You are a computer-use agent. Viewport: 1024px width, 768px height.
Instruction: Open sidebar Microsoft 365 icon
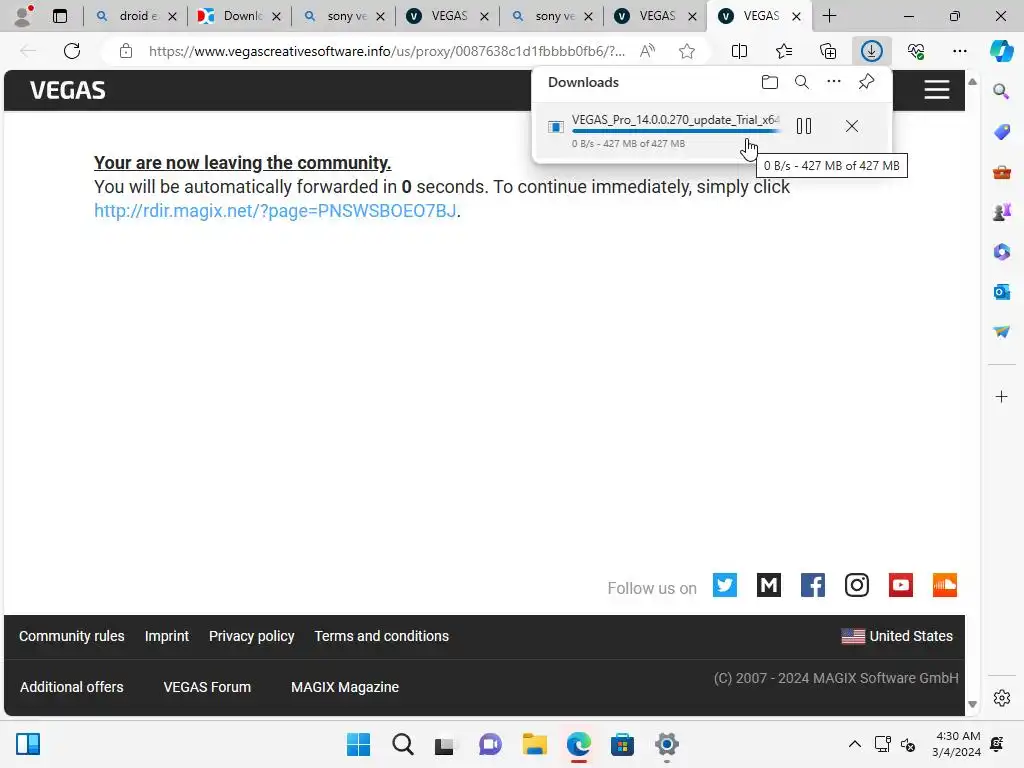(1001, 251)
